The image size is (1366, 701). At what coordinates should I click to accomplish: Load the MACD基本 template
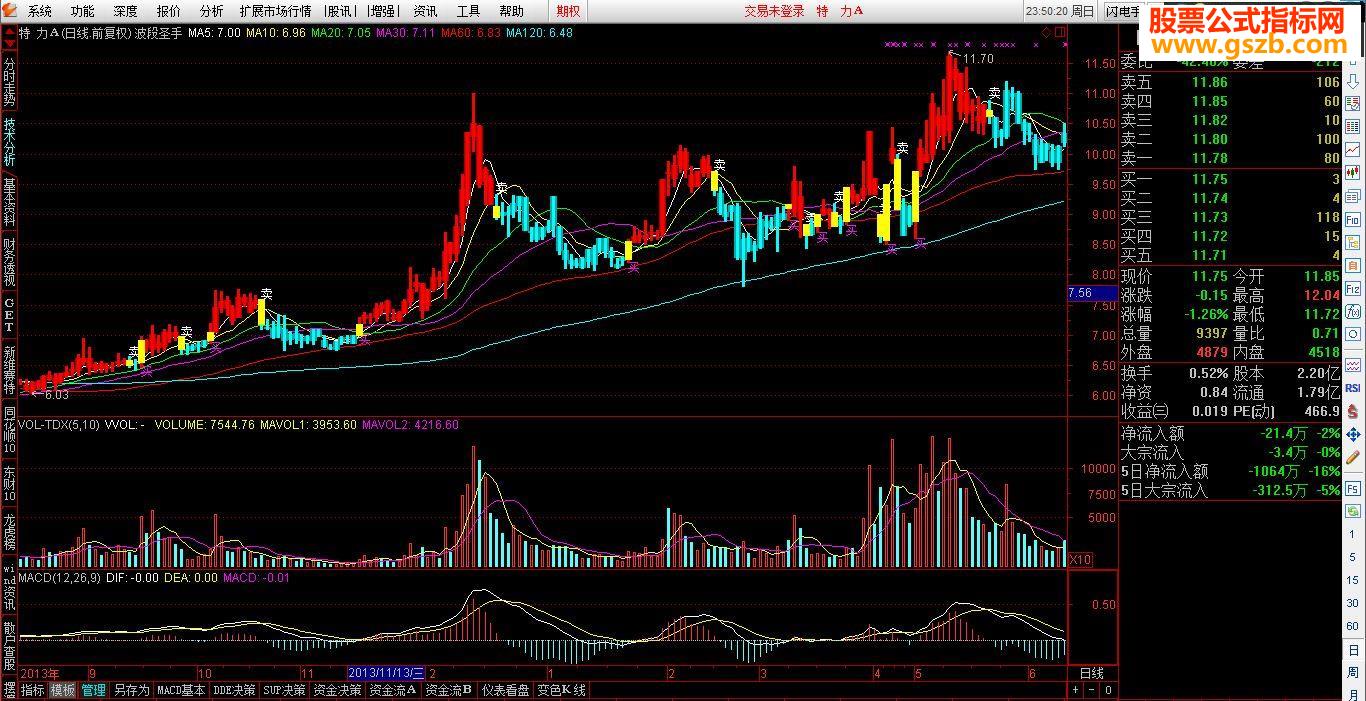pyautogui.click(x=181, y=690)
